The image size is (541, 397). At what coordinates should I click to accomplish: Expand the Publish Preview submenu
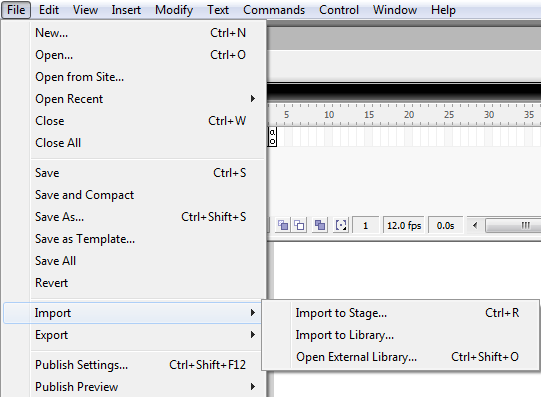[145, 387]
